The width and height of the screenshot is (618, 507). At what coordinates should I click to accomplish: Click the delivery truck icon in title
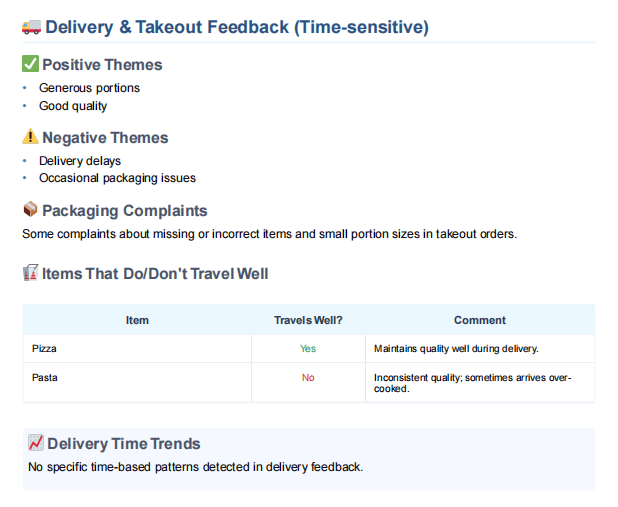pyautogui.click(x=32, y=27)
